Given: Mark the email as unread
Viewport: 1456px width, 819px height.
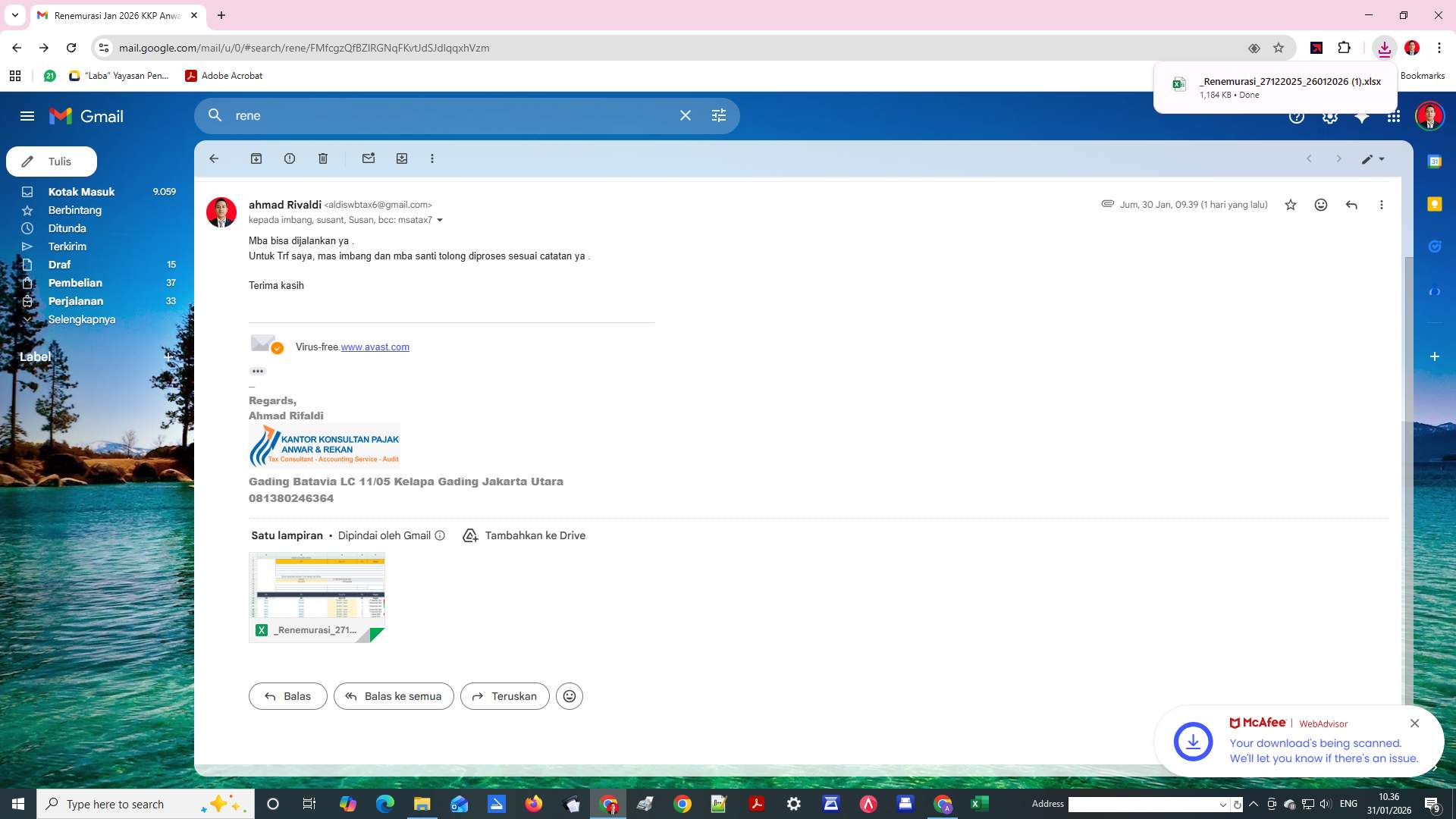Looking at the screenshot, I should [x=369, y=158].
